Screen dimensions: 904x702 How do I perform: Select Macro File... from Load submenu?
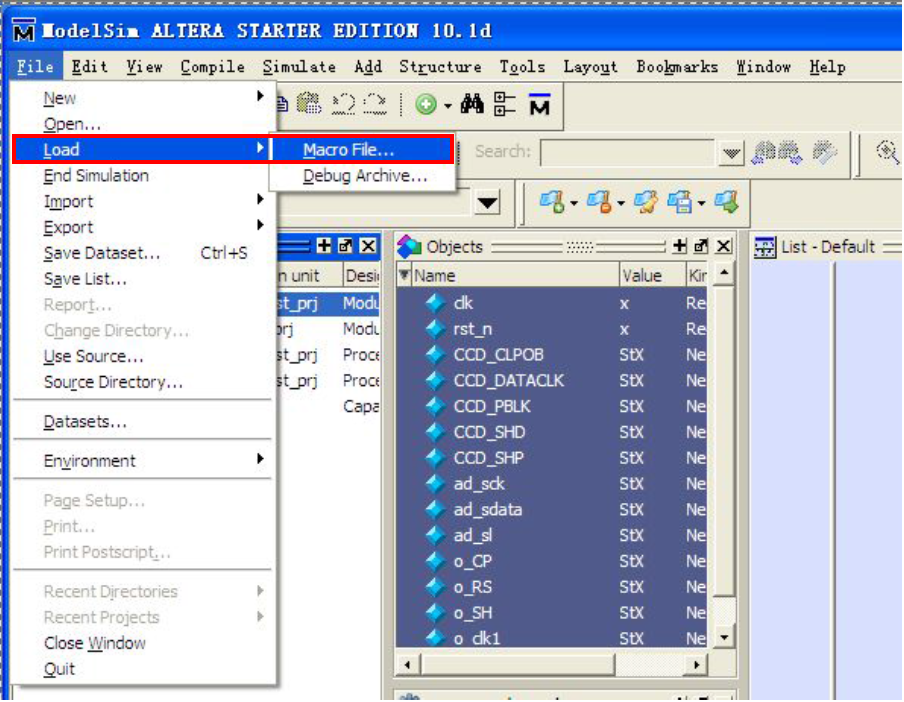pos(349,150)
